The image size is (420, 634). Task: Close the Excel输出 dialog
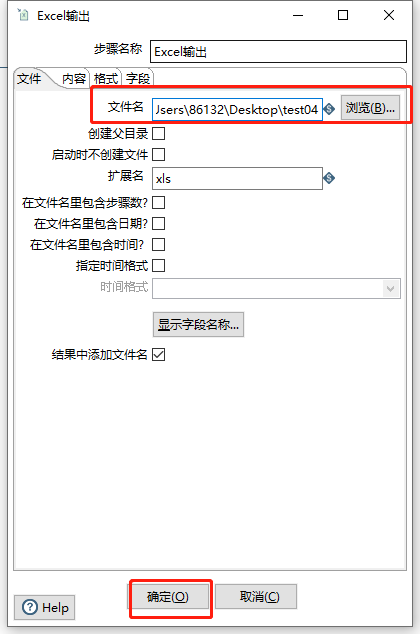click(x=389, y=15)
